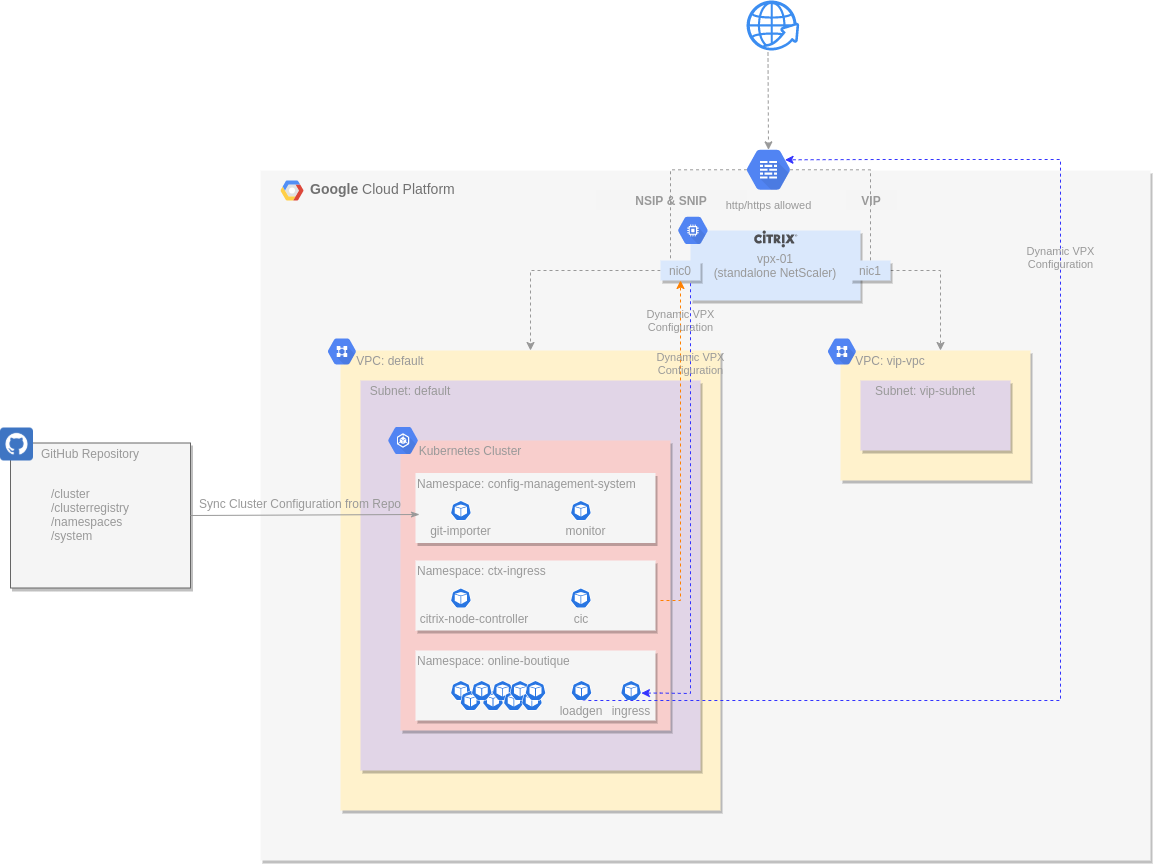Click the GitHub octocat icon
Screen dimensions: 1154x865
(16, 443)
